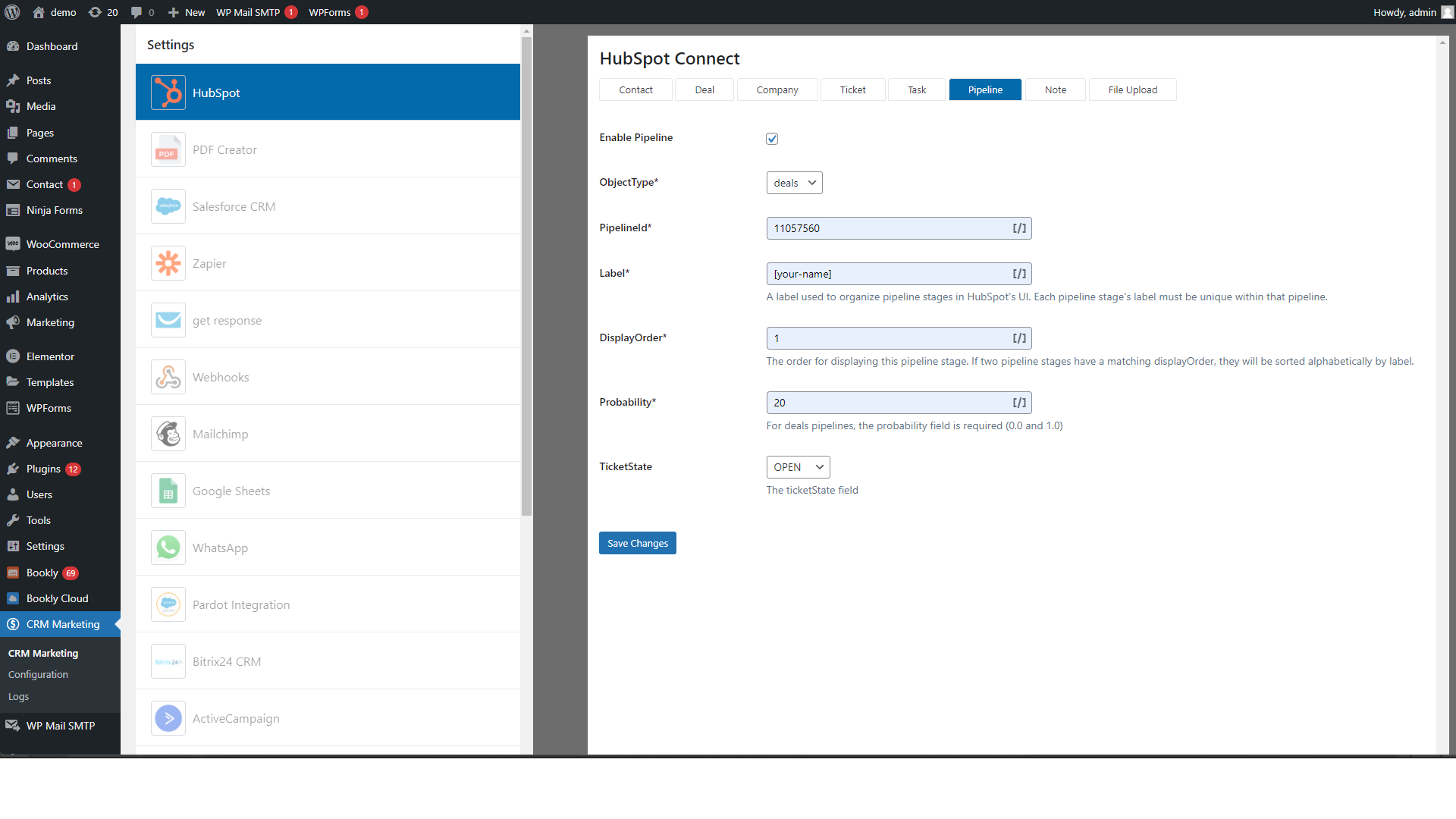Switch to the File Upload tab
The width and height of the screenshot is (1456, 819).
(1132, 89)
